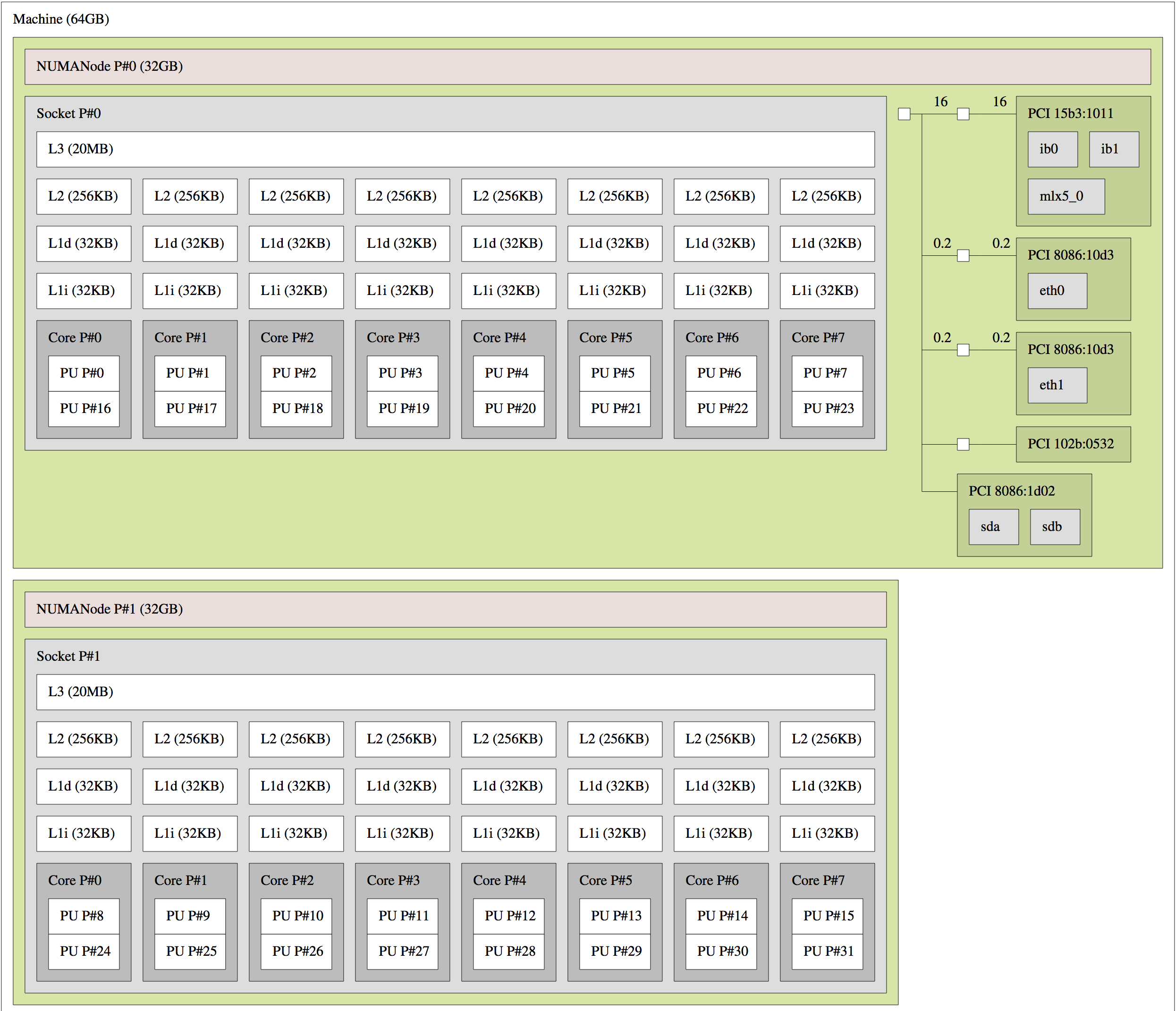Select PU P#31 in the bottom socket
1176x1011 pixels.
tap(827, 951)
